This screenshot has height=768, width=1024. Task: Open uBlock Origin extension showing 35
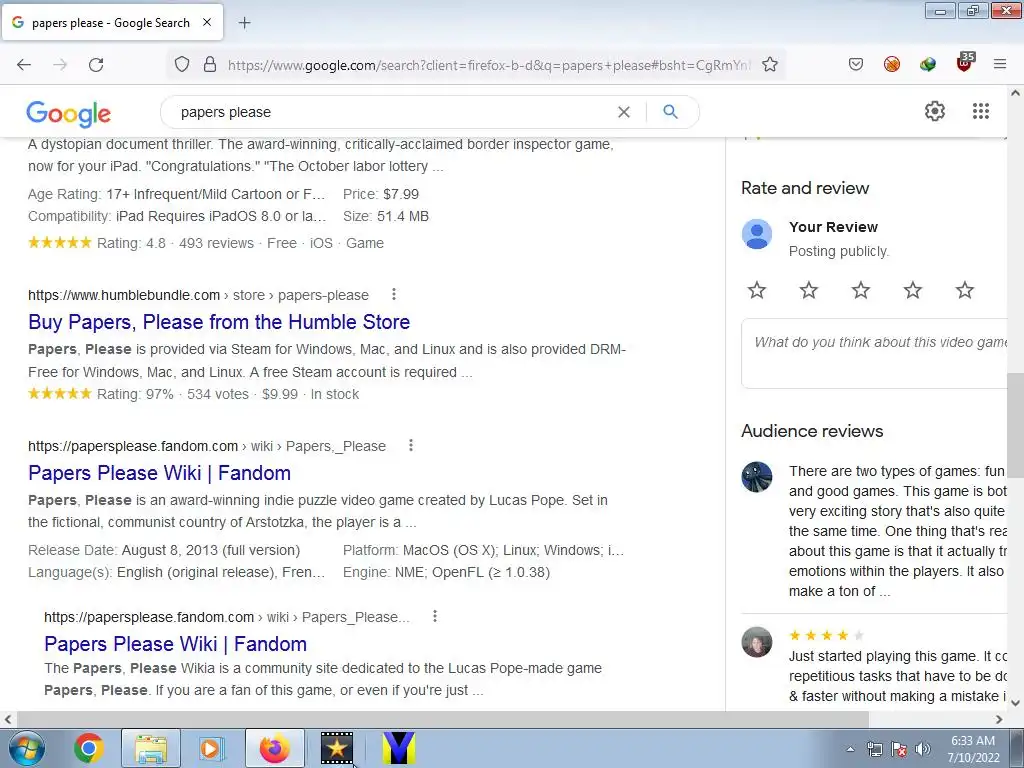[965, 62]
